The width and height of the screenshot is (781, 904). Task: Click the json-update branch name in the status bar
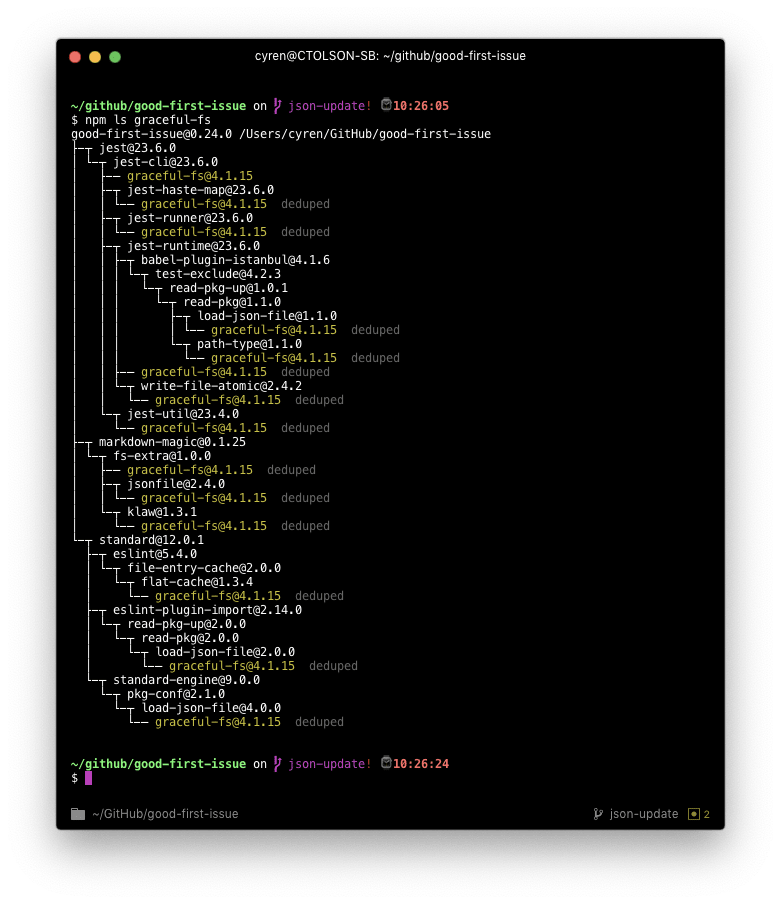[644, 813]
